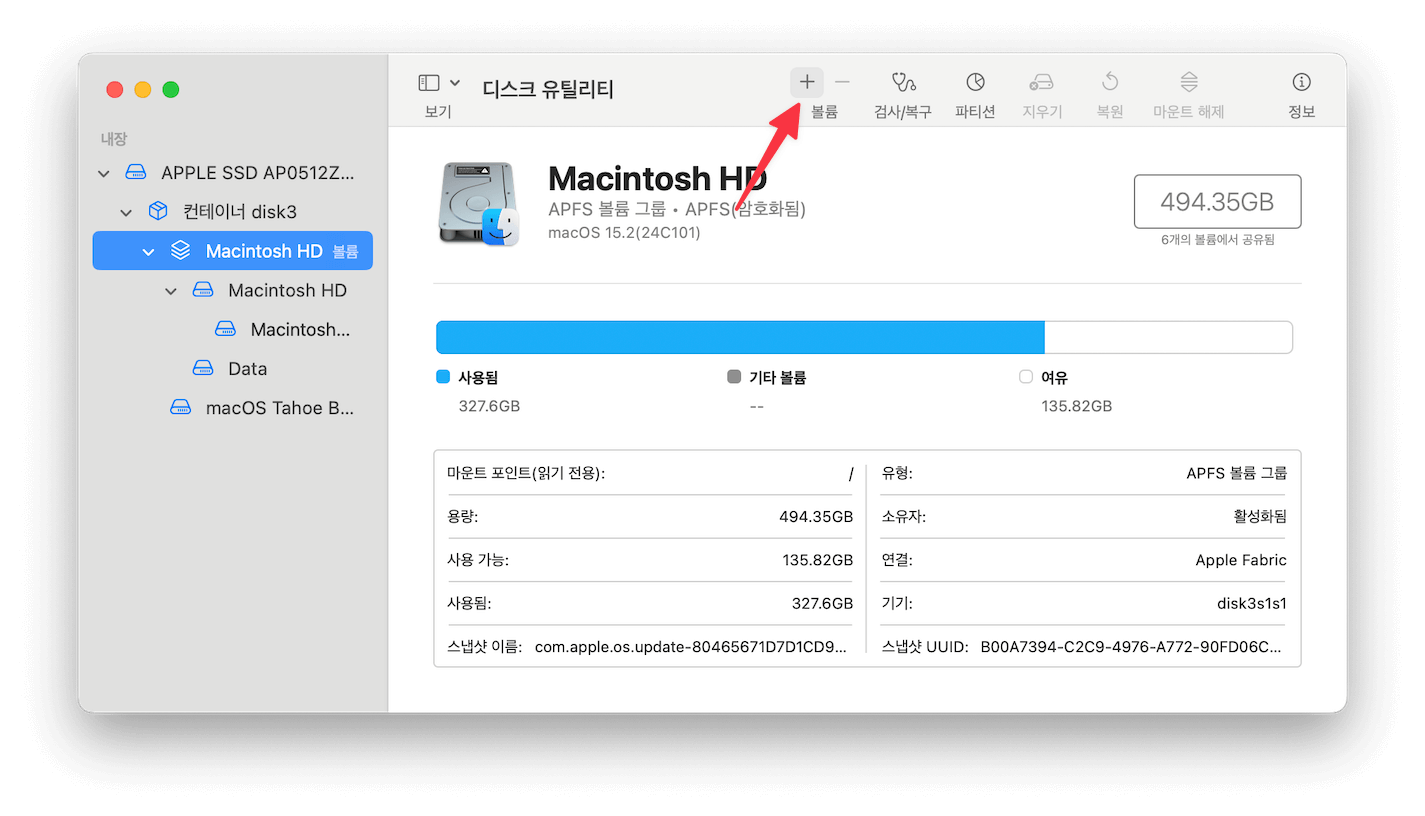Open the view options dropdown chevron
This screenshot has height=816, width=1425.
(455, 82)
